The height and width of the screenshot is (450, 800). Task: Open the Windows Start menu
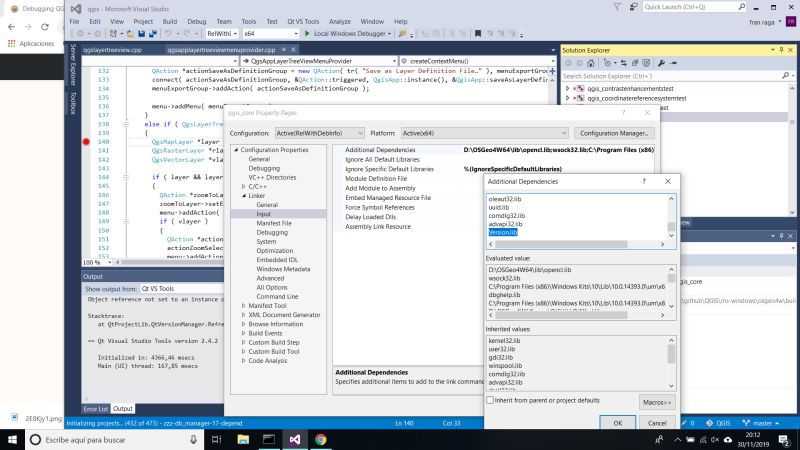pos(12,439)
